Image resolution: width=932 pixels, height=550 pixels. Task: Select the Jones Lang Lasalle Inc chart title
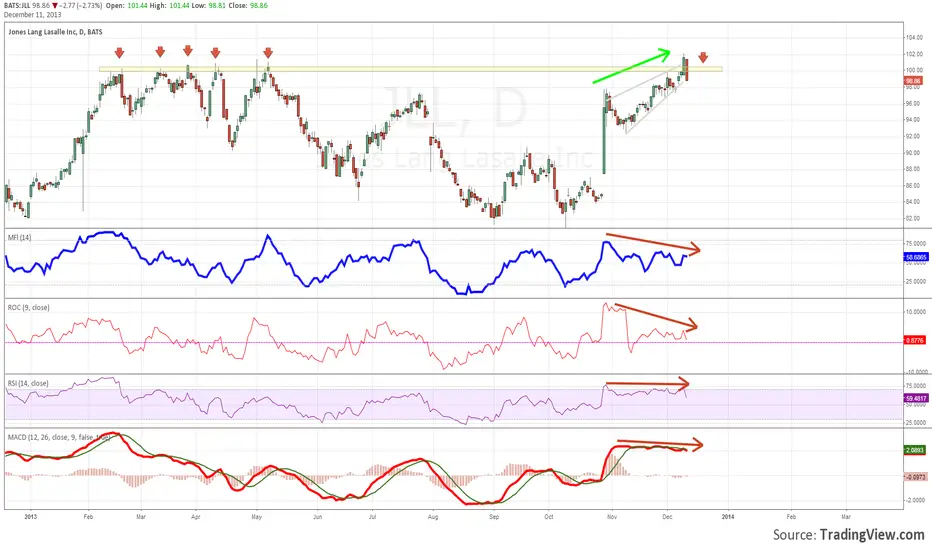(x=55, y=32)
